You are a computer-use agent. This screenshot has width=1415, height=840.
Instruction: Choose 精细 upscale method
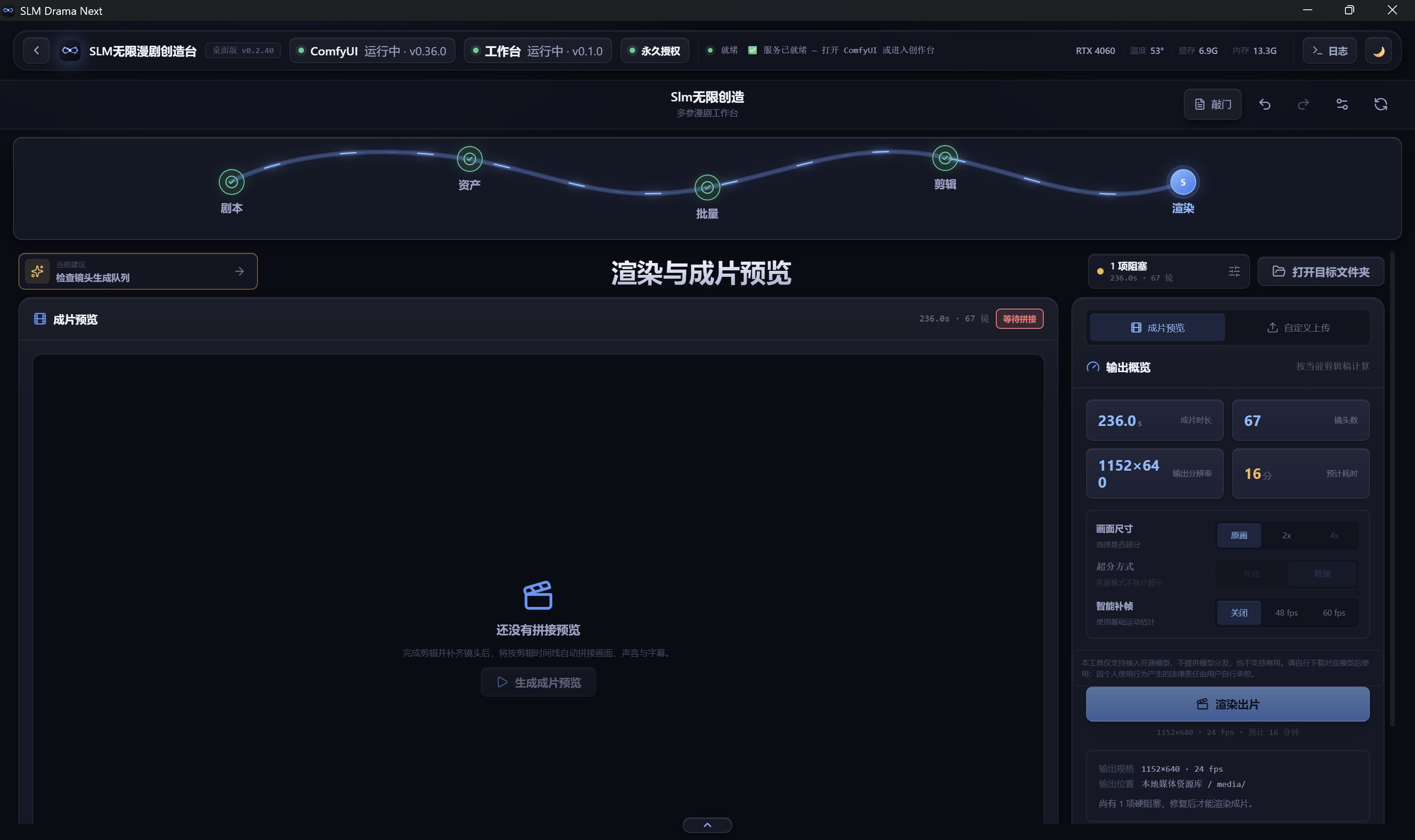(x=1322, y=573)
